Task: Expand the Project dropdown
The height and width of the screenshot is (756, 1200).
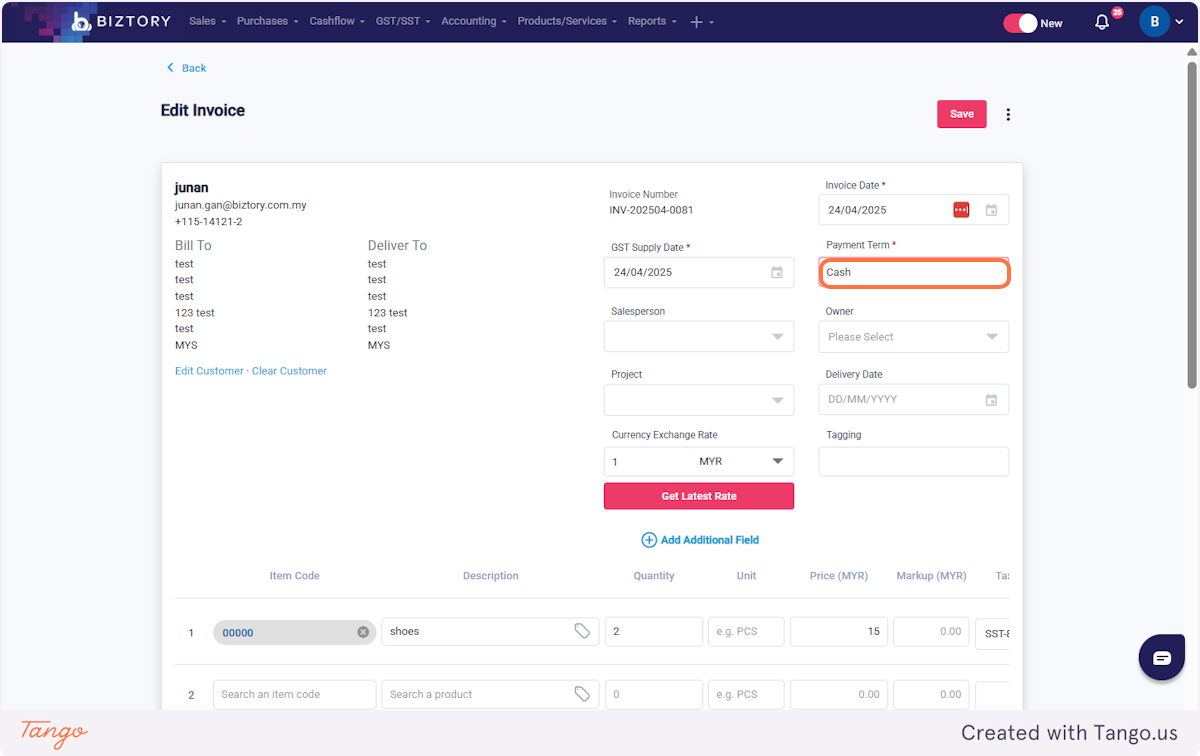Action: (777, 400)
